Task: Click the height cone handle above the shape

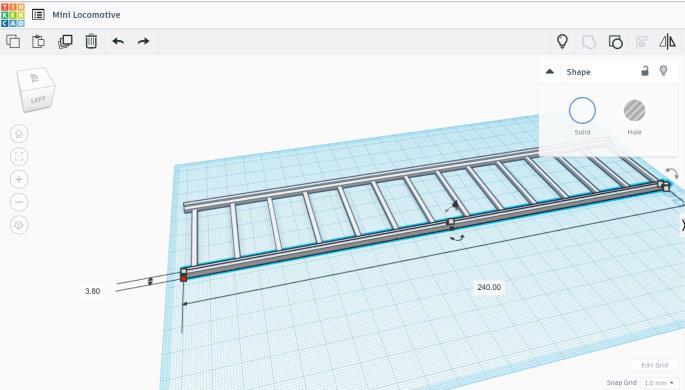Action: coord(455,204)
